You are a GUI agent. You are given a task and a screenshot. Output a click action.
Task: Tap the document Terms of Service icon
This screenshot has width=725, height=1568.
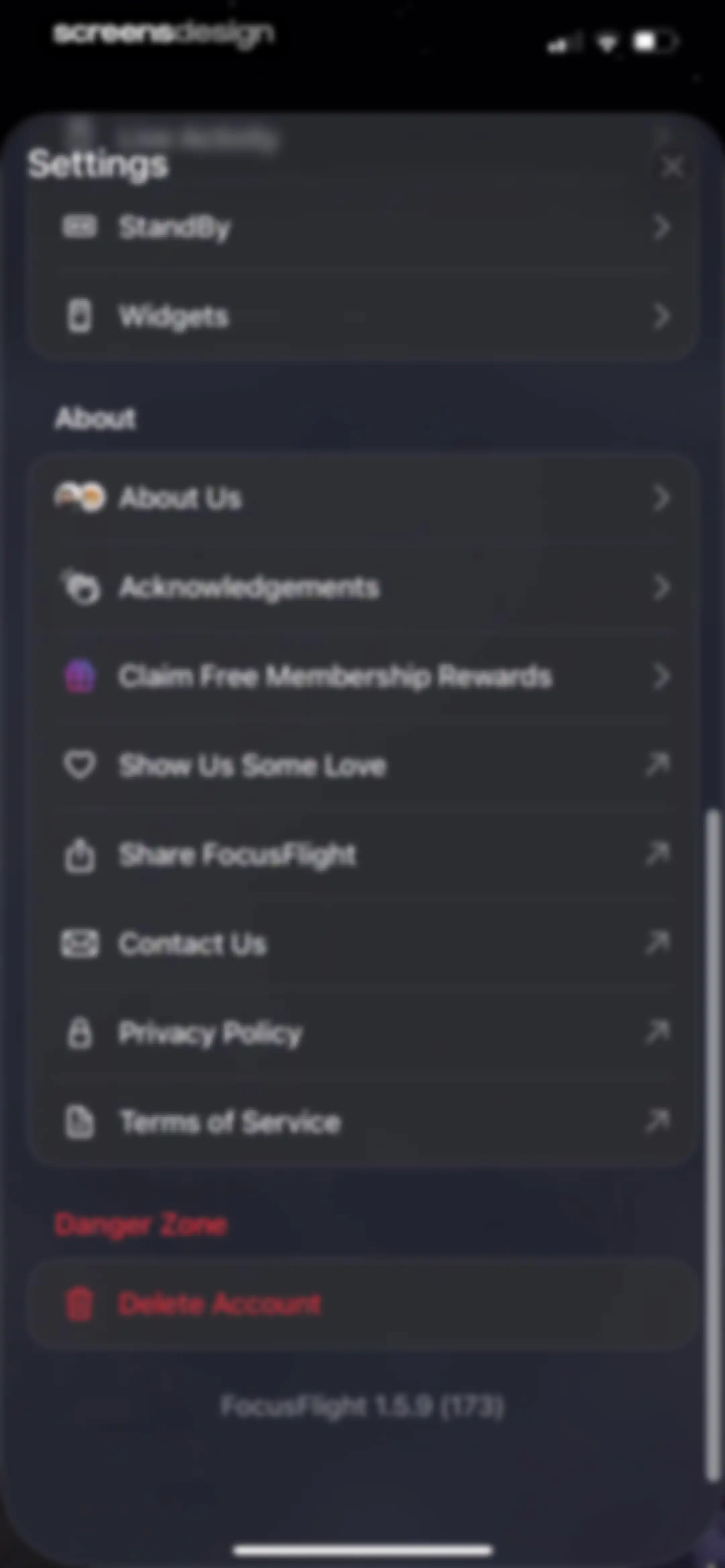coord(80,1122)
